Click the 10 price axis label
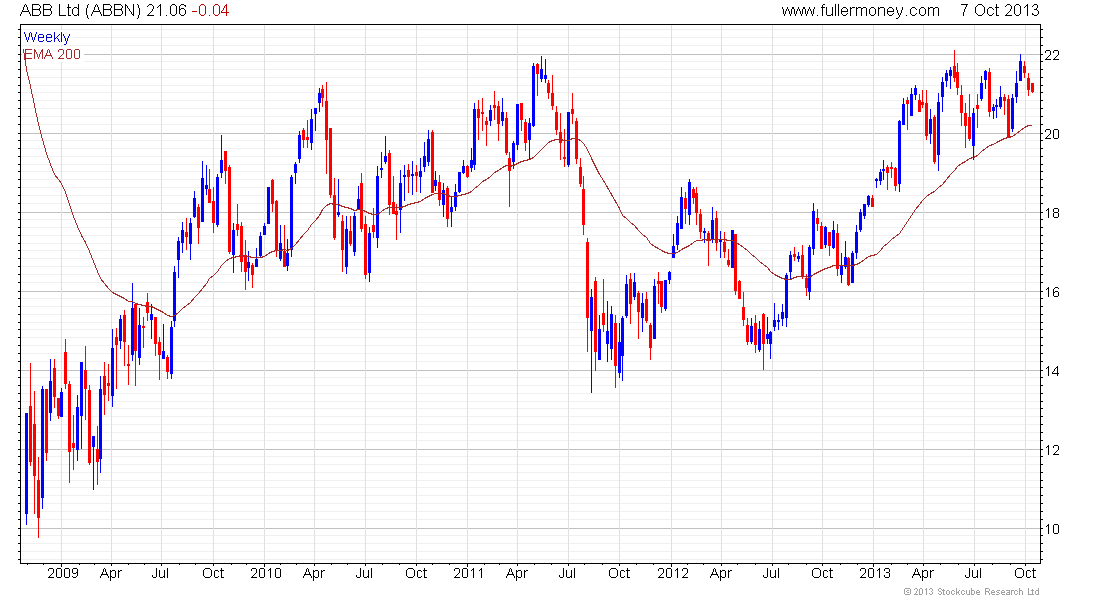Image resolution: width=1100 pixels, height=600 pixels. (1052, 529)
